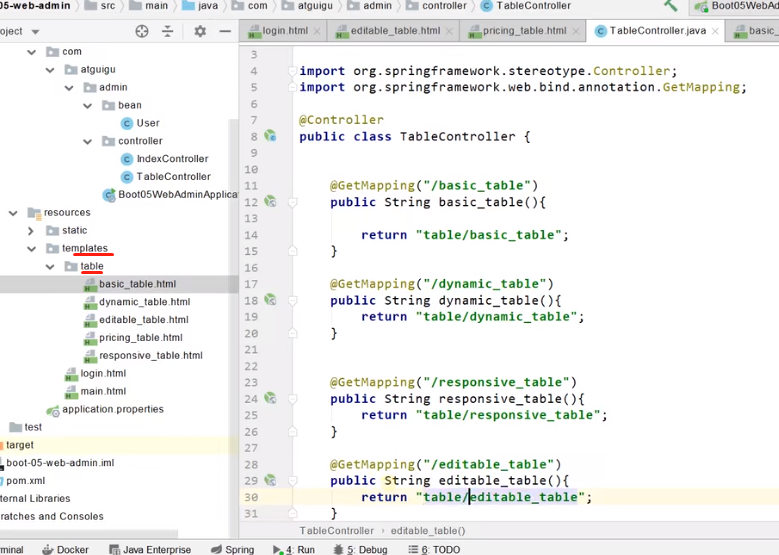779x555 pixels.
Task: Select TableController in project tree
Action: [173, 176]
